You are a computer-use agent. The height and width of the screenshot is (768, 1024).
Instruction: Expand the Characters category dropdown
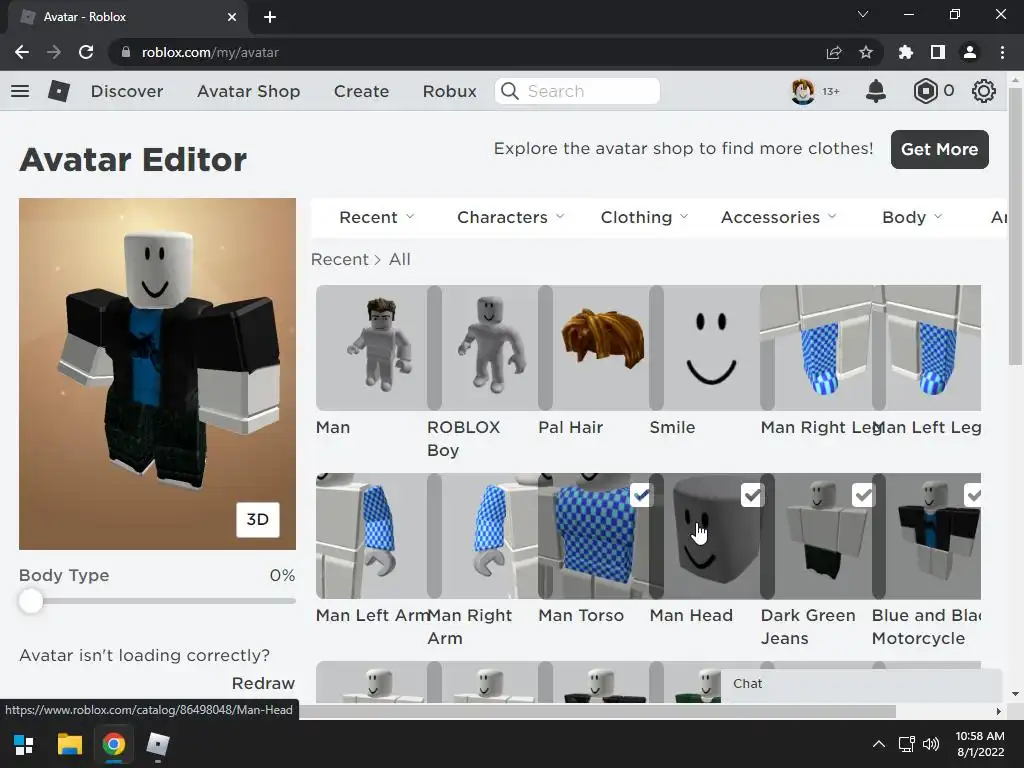point(511,217)
